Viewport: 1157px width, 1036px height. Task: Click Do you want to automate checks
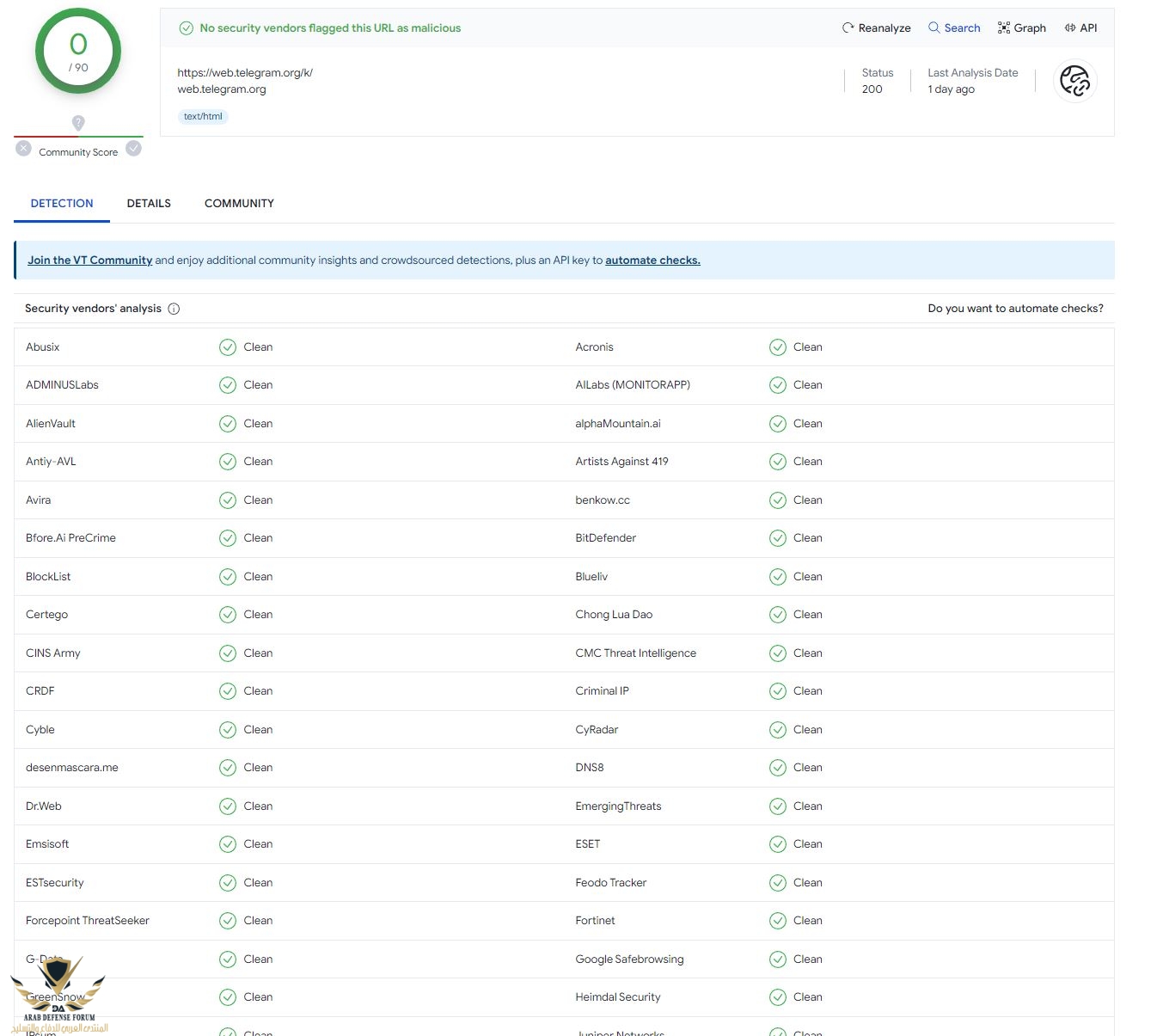click(1015, 309)
